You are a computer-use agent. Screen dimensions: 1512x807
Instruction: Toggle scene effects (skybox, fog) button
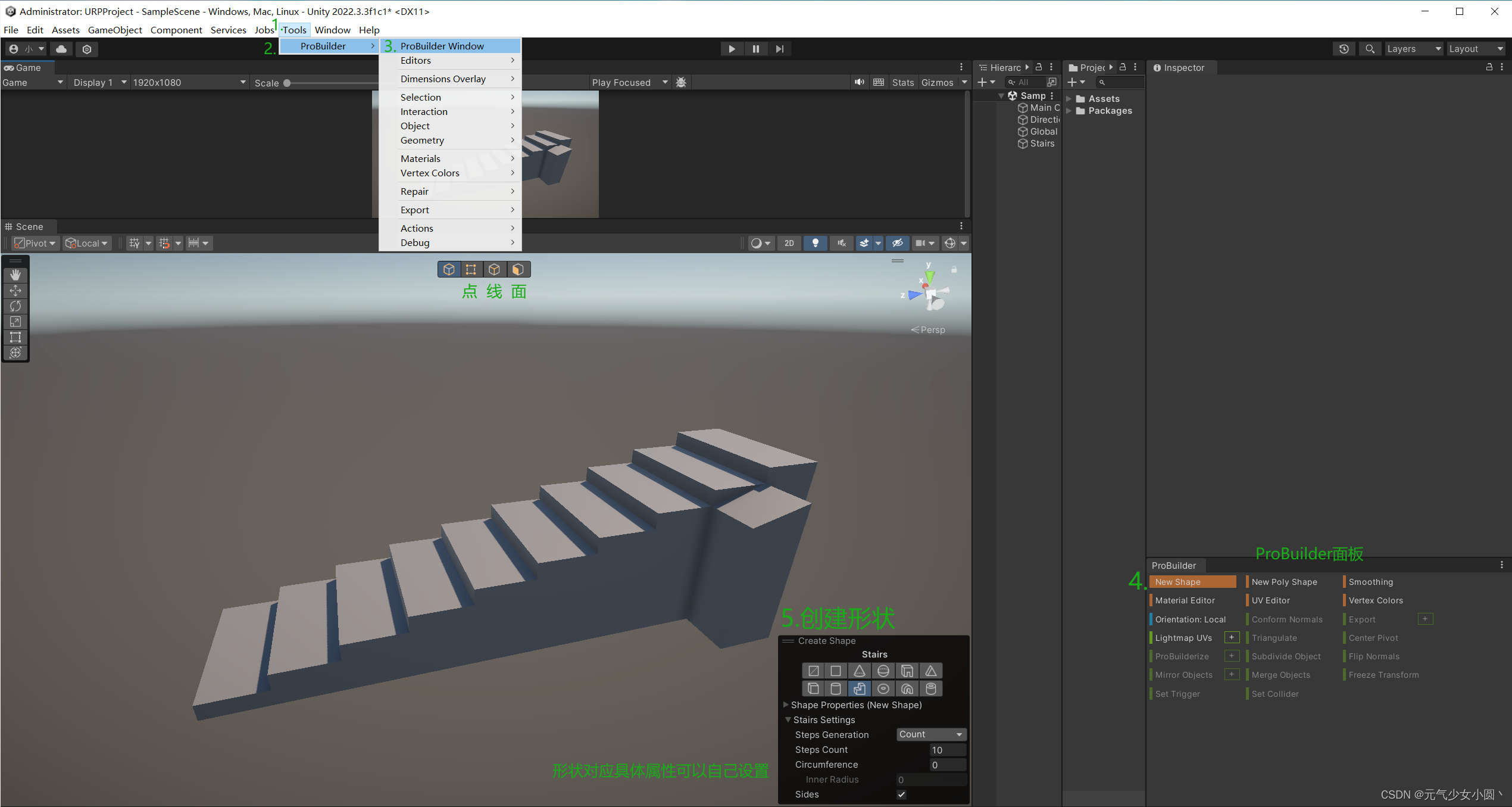pos(864,243)
